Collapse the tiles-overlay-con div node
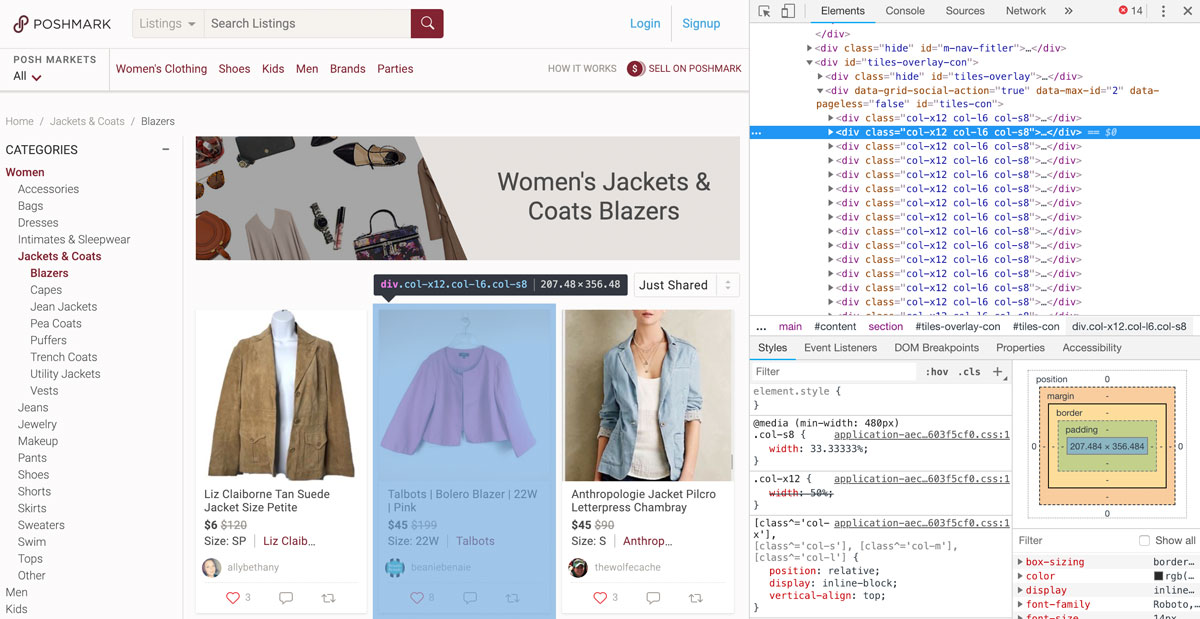This screenshot has width=1200, height=619. coord(810,62)
